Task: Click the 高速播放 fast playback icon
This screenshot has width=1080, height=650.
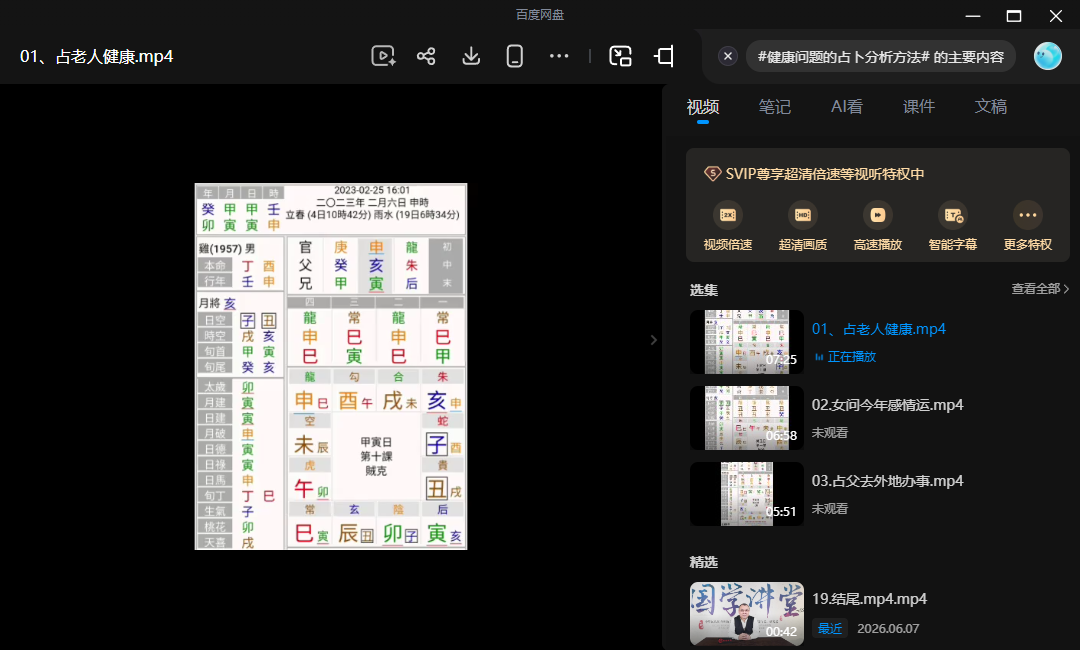Action: click(x=878, y=215)
